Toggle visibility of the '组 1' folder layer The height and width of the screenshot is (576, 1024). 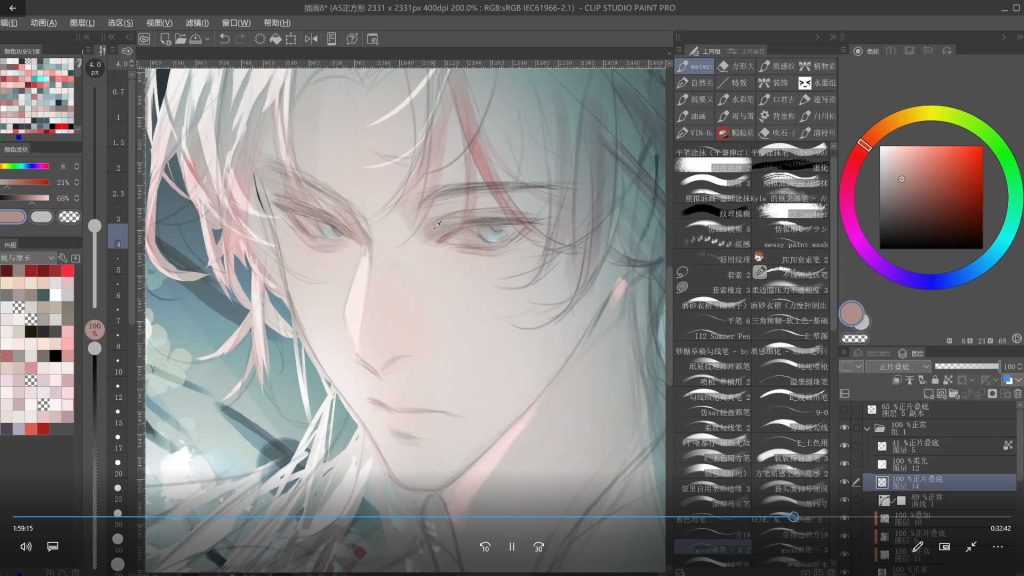[844, 428]
